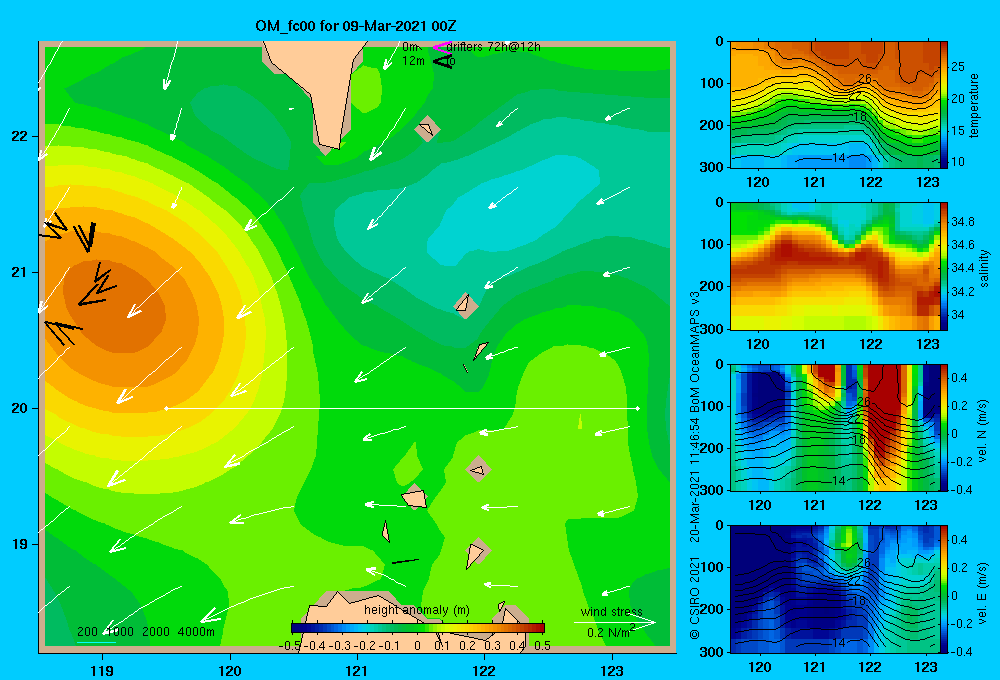Click the salinity colorbar
Viewport: 1000px width, 680px height.
[944, 266]
